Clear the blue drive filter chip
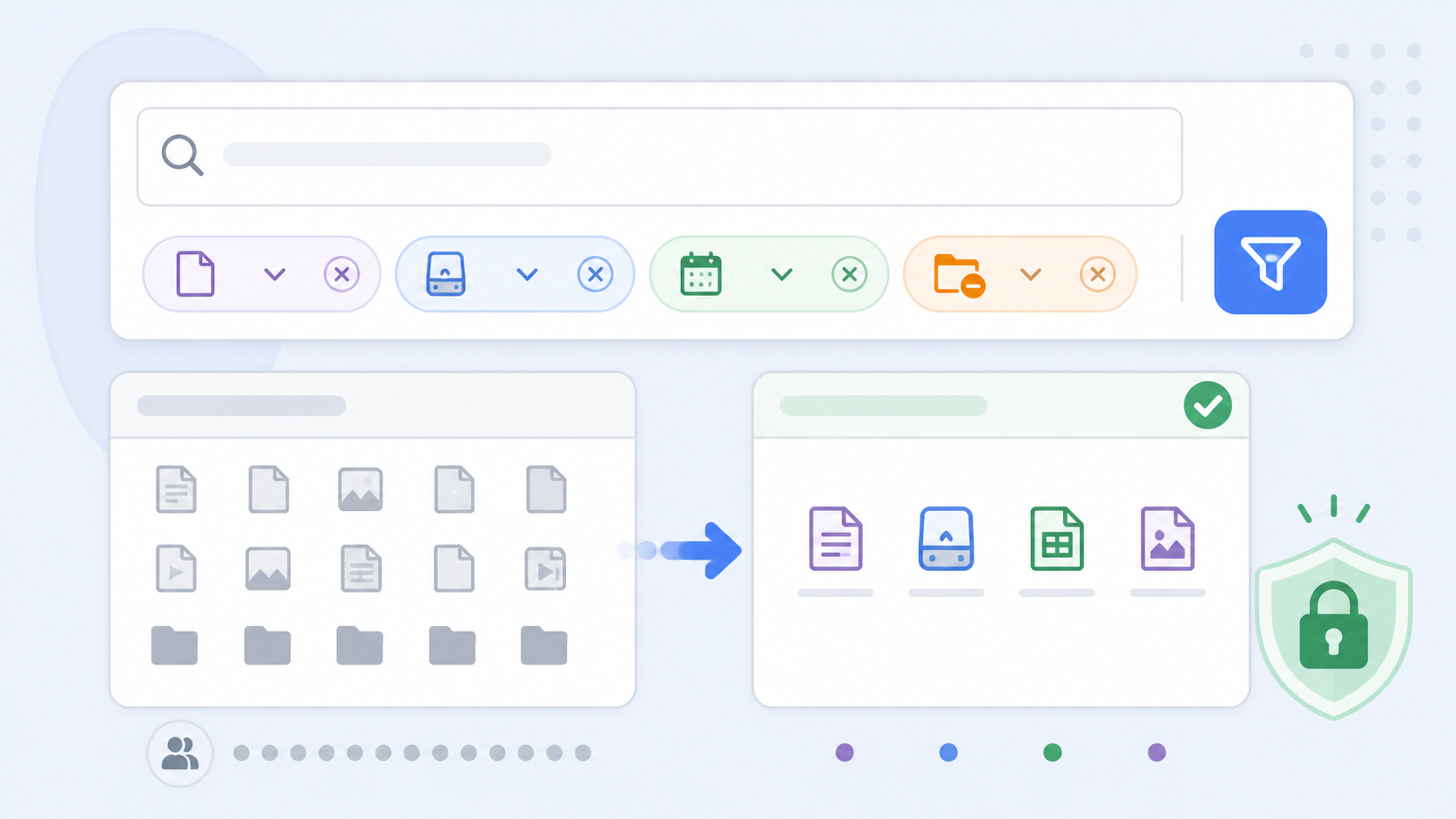1456x819 pixels. tap(595, 274)
